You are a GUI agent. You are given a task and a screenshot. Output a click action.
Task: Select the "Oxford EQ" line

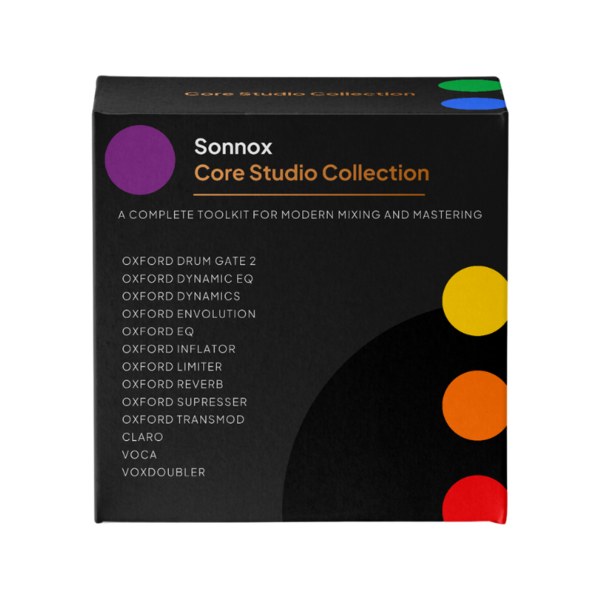[x=158, y=331]
